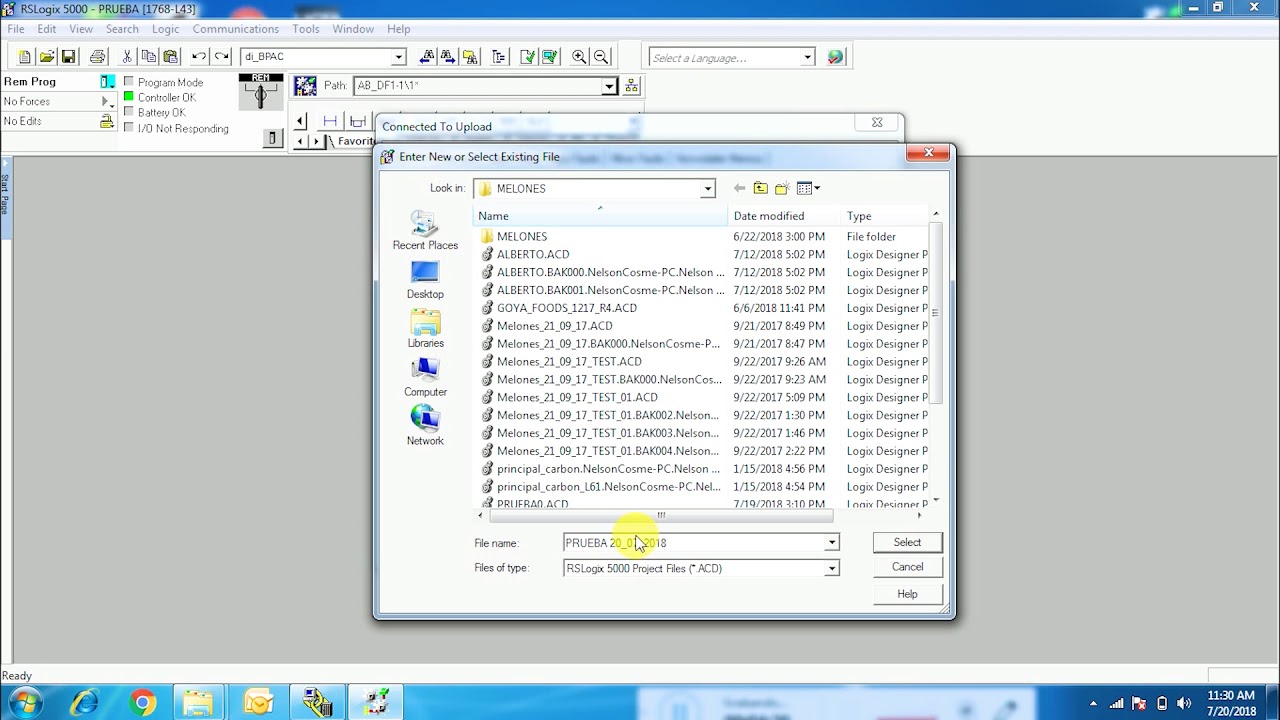Viewport: 1280px width, 720px height.
Task: Click the controller key switch REM icon
Action: click(261, 92)
